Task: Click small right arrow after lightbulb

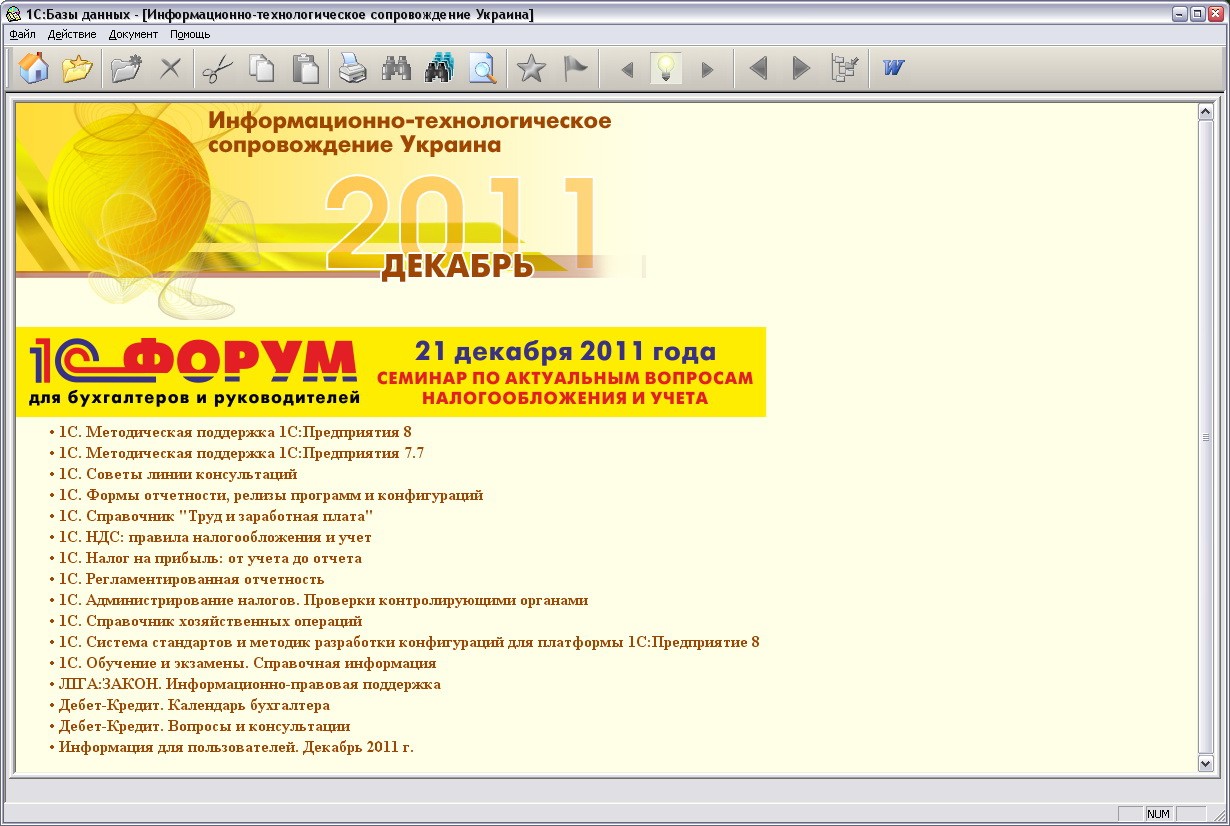Action: pyautogui.click(x=707, y=70)
